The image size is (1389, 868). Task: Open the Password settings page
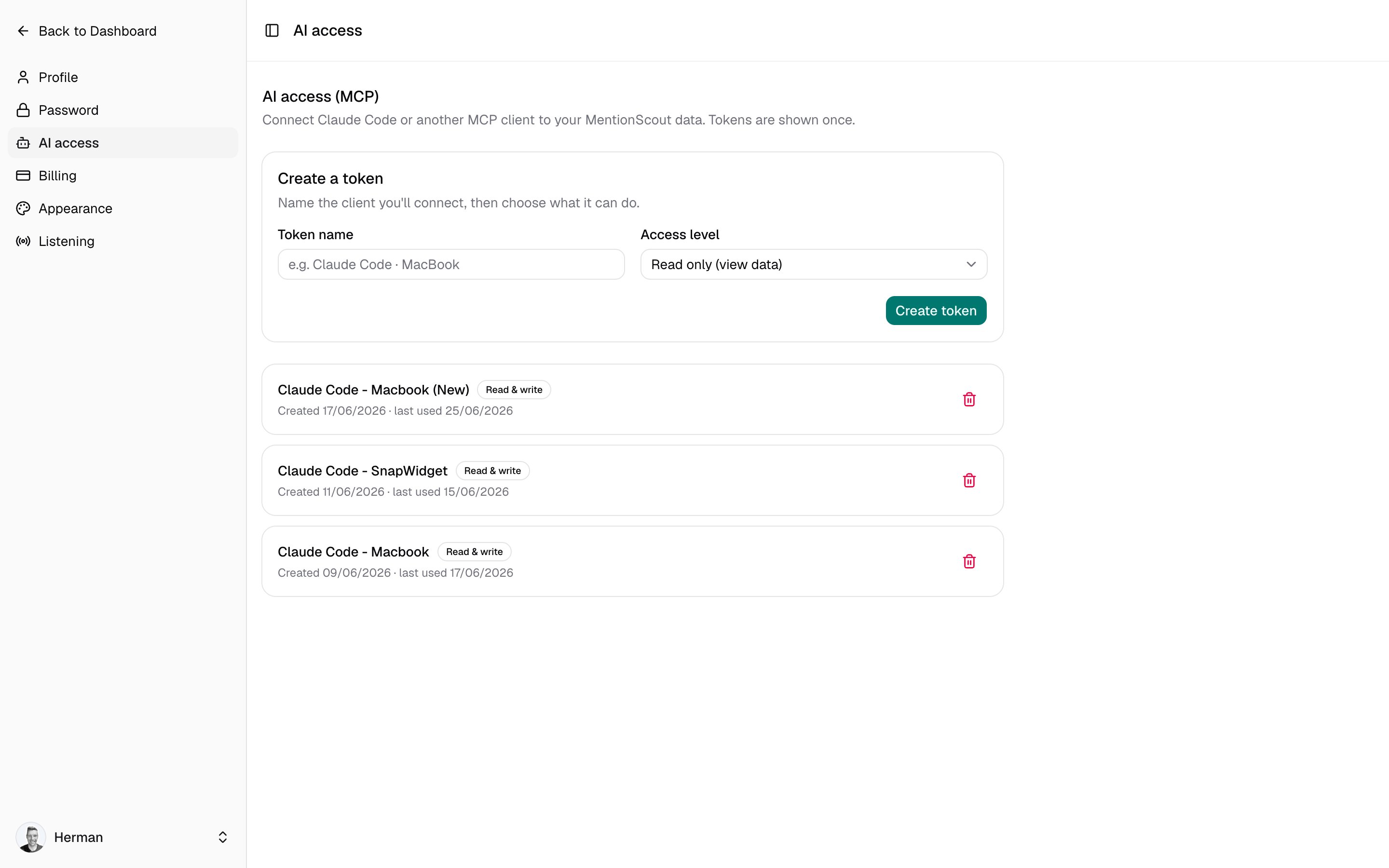pyautogui.click(x=123, y=110)
